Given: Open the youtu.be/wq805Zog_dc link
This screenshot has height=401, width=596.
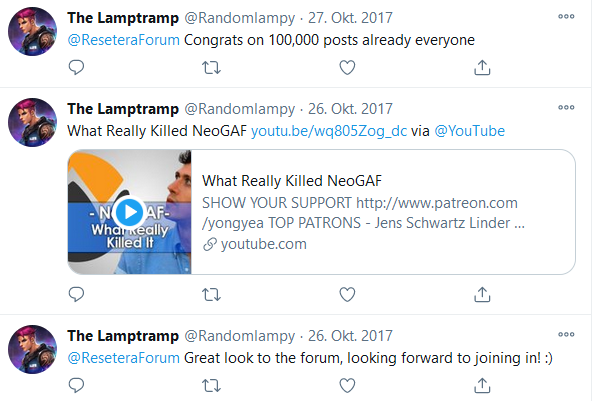Looking at the screenshot, I should coord(329,131).
